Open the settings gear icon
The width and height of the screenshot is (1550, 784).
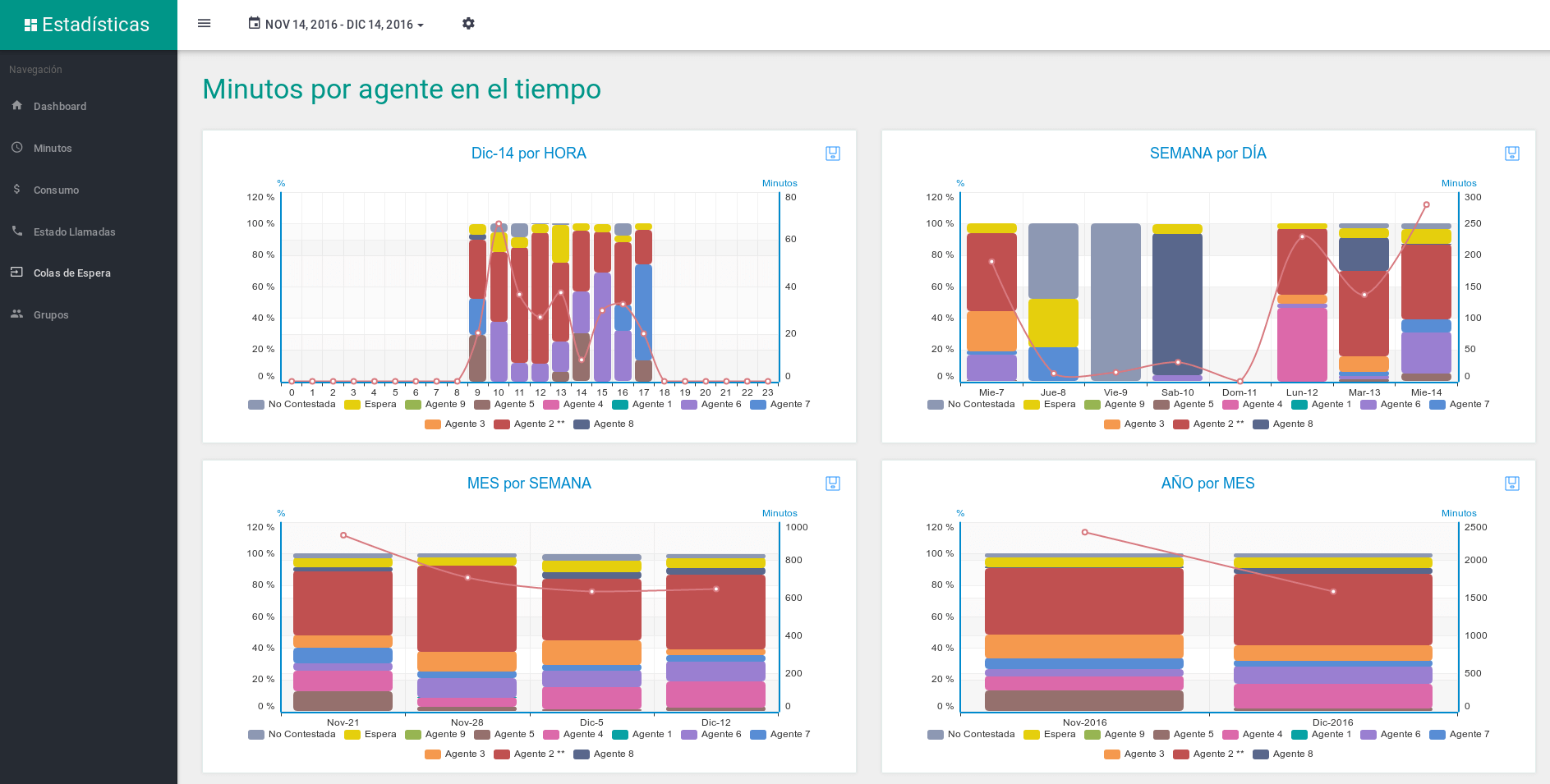[x=468, y=24]
